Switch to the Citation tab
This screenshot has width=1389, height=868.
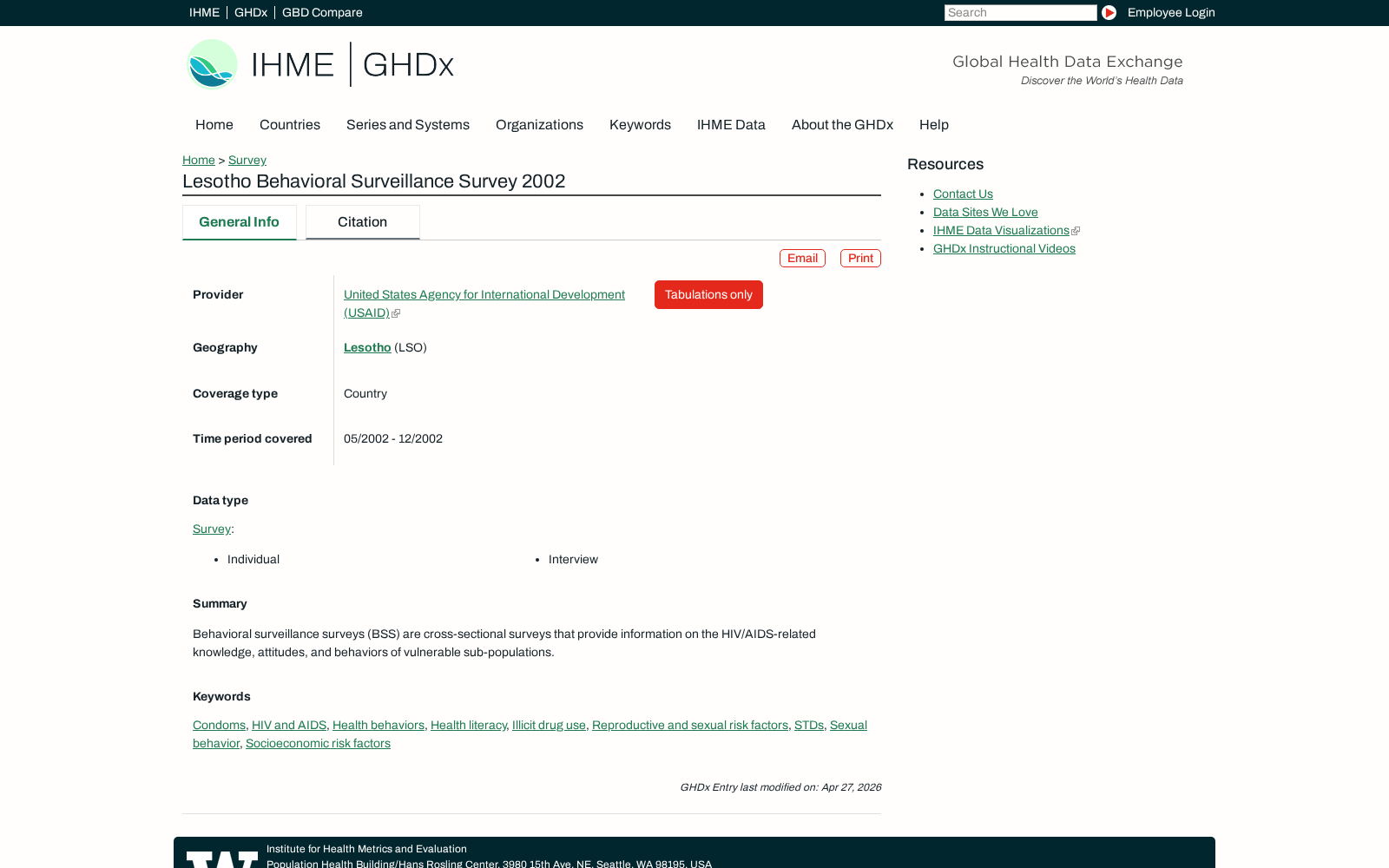pos(363,222)
